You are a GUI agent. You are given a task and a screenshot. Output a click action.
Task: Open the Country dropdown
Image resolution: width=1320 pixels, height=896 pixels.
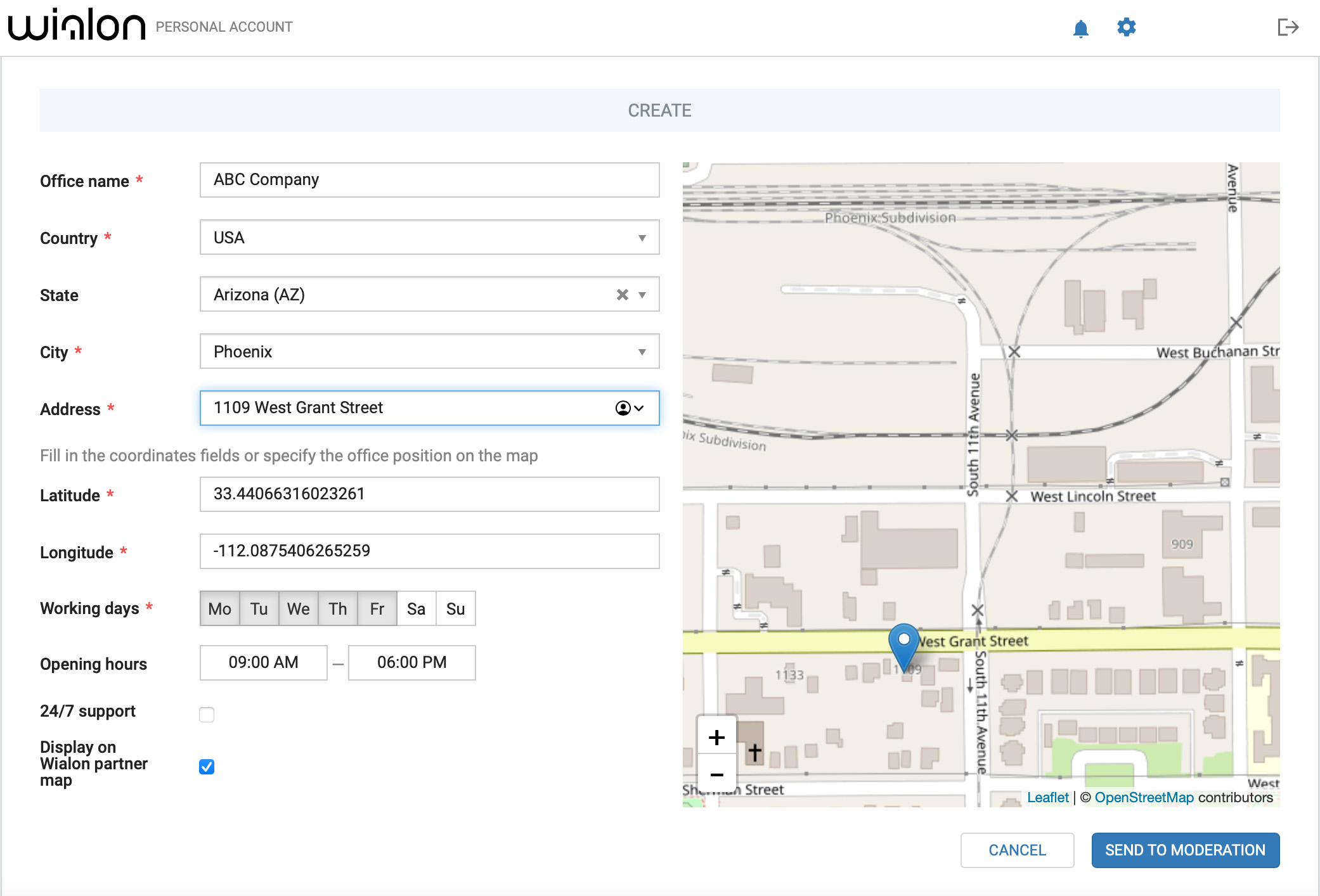tap(642, 238)
